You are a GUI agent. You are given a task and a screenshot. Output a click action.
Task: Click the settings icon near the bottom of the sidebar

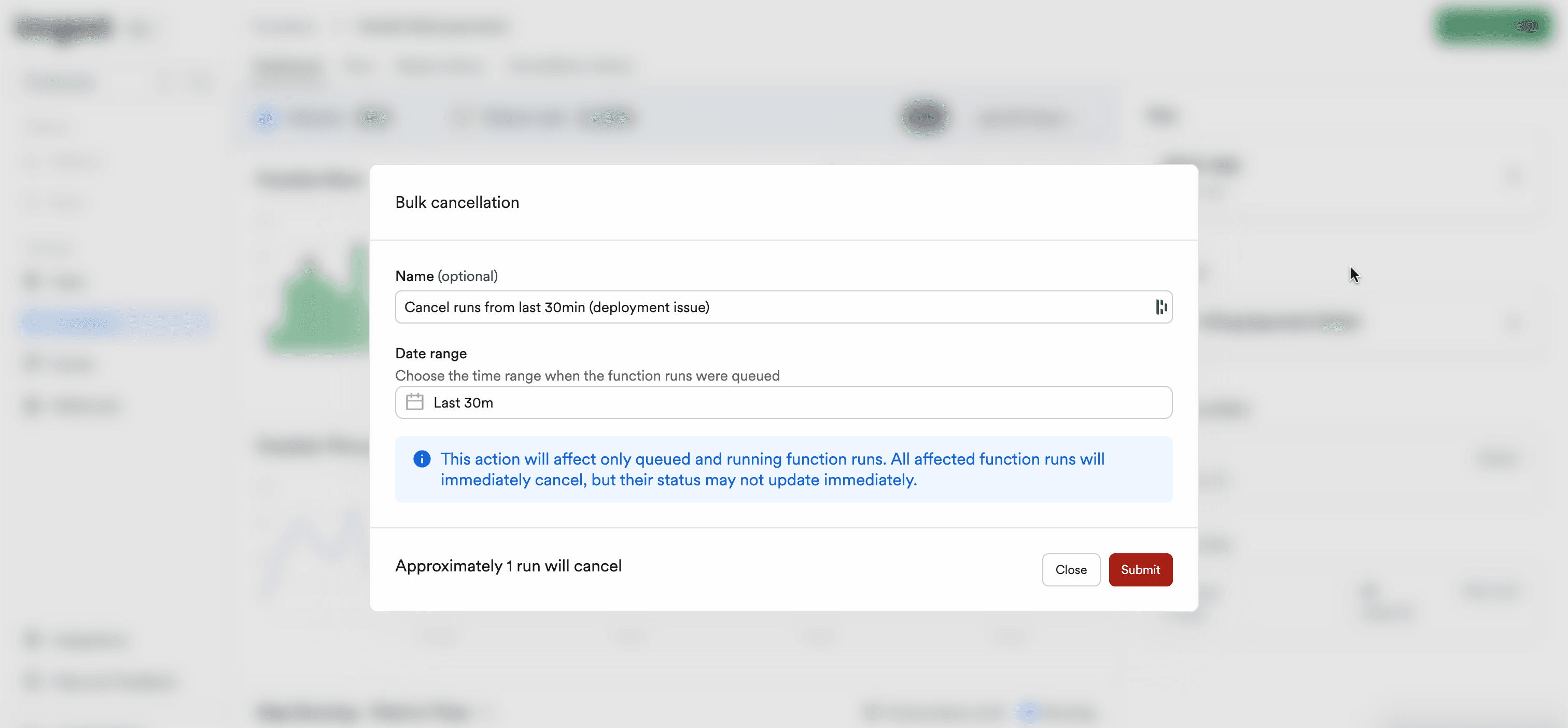[34, 639]
